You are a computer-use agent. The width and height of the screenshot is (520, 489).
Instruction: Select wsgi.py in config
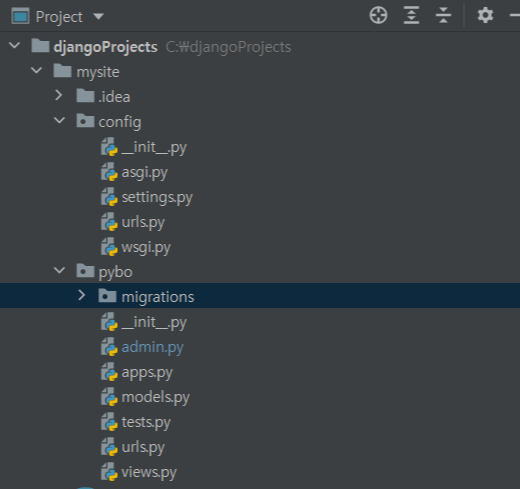146,247
